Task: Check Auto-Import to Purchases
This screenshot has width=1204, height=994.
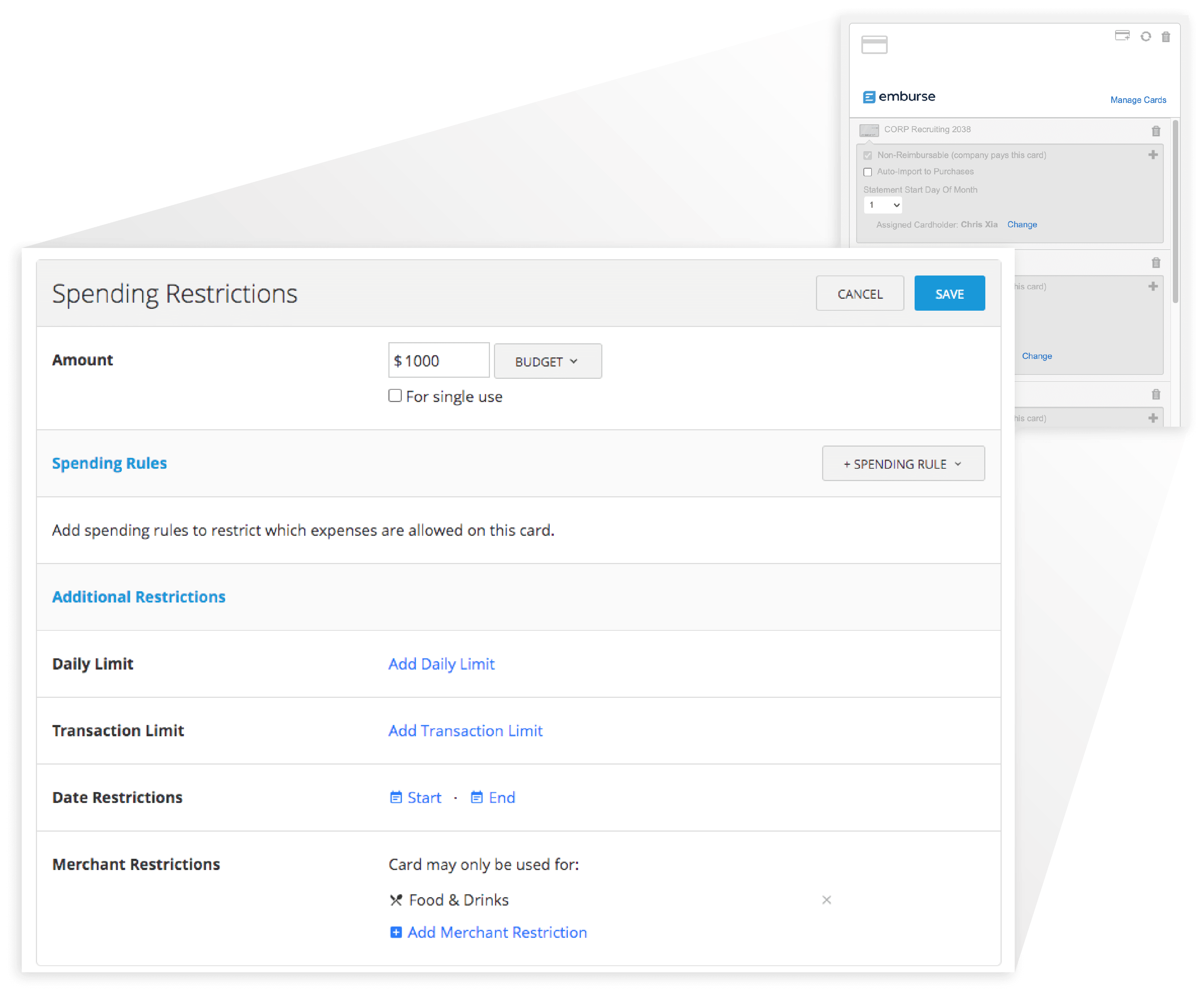Action: pyautogui.click(x=868, y=172)
